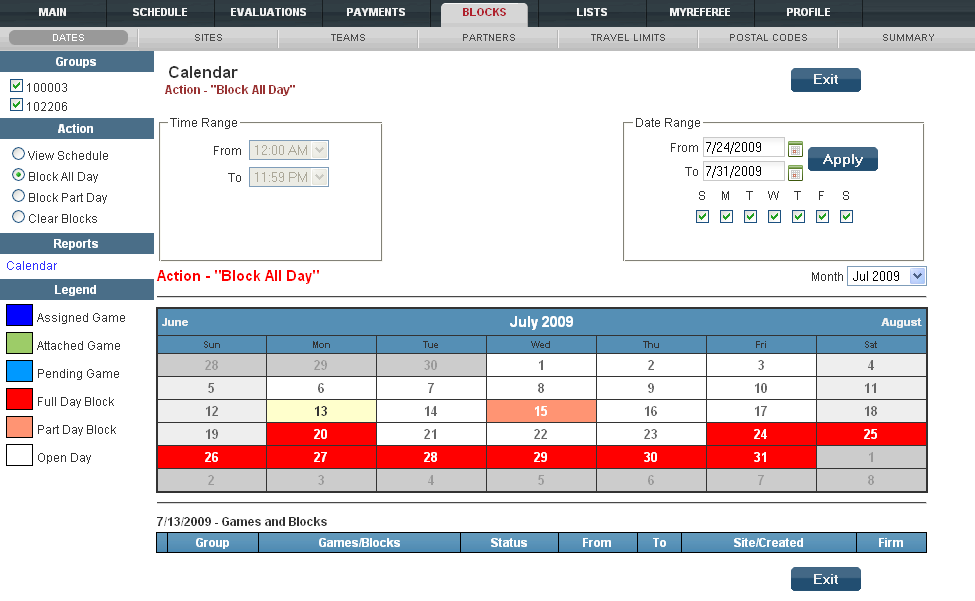Select July 31 on the calendar

[760, 457]
